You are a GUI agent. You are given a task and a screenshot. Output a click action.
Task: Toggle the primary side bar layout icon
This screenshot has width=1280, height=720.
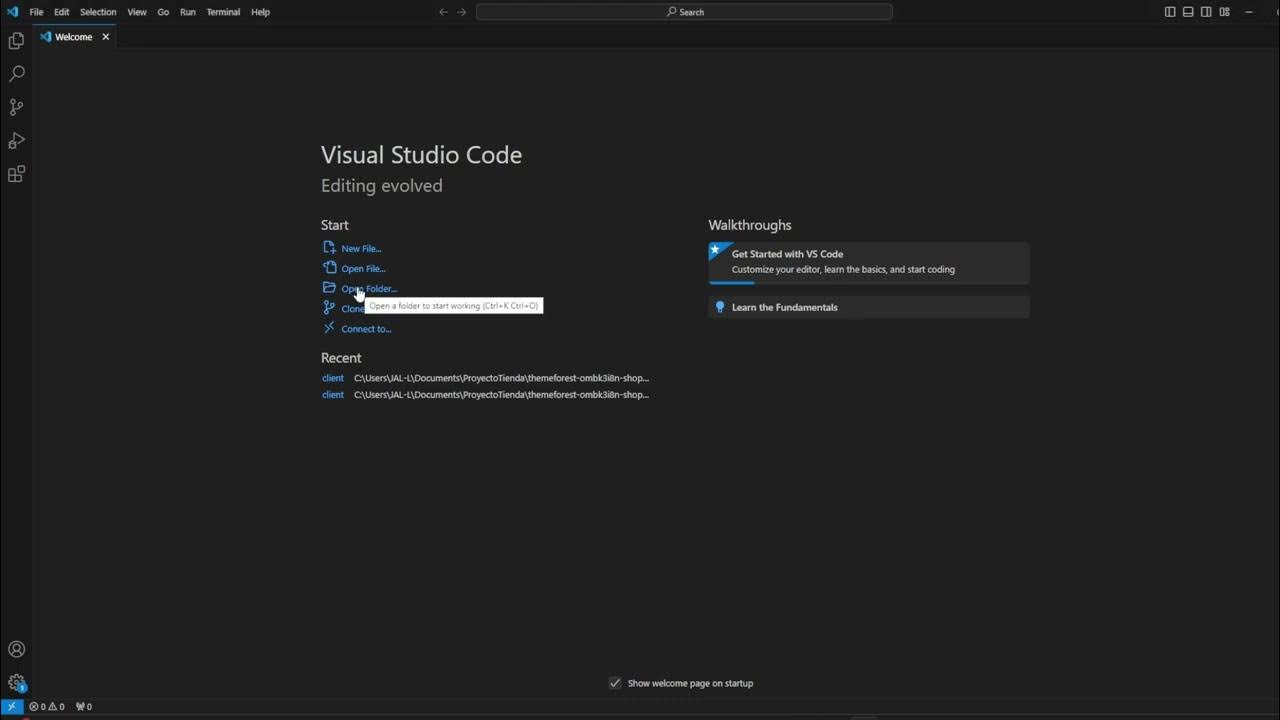[x=1170, y=12]
